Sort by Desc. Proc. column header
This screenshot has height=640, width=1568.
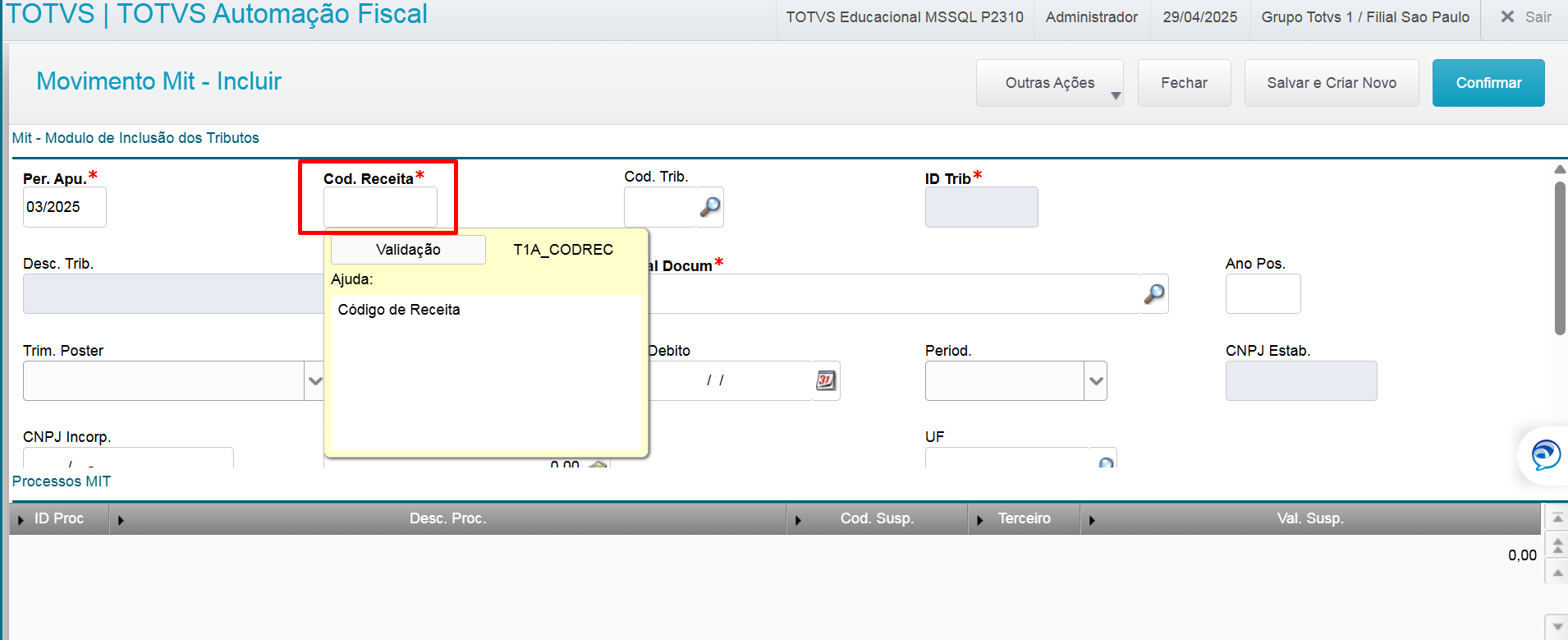coord(447,518)
